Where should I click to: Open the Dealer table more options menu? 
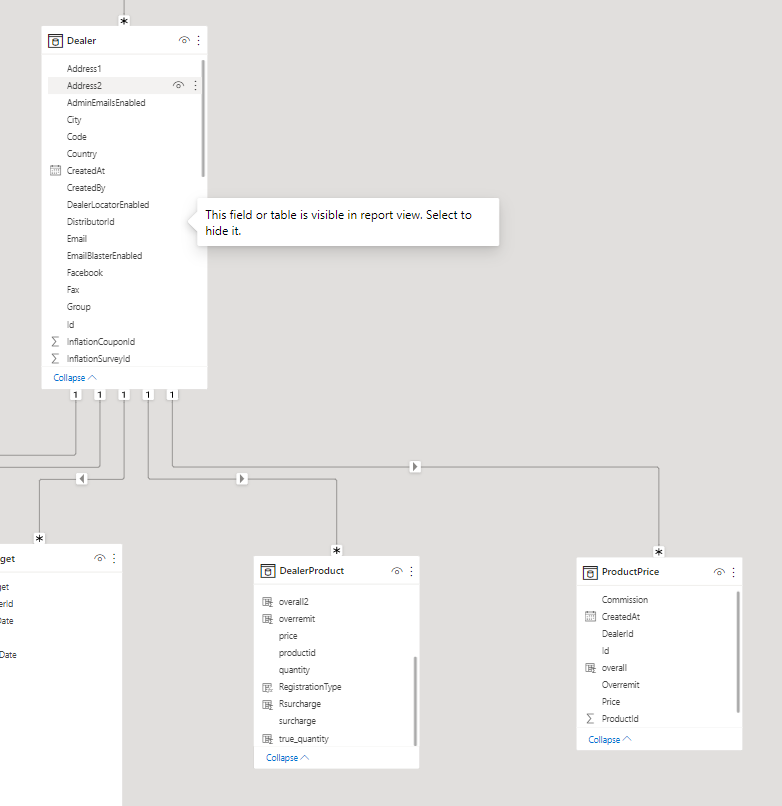tap(198, 40)
